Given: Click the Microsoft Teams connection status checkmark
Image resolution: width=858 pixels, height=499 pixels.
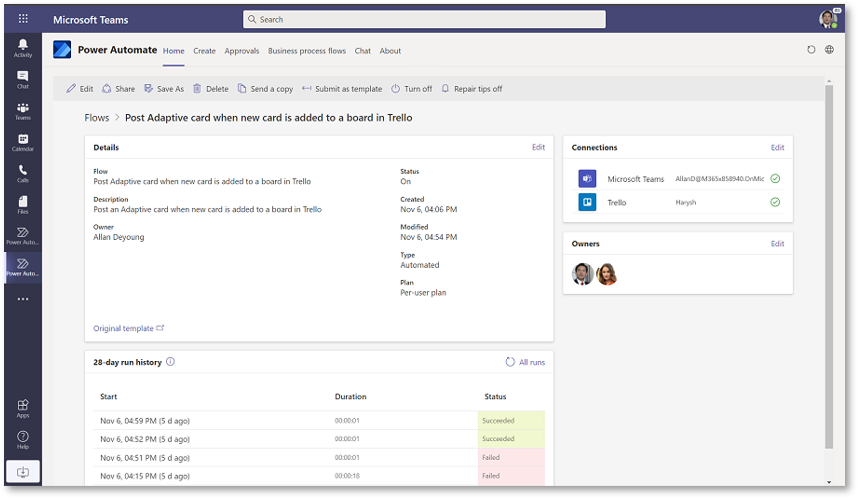Looking at the screenshot, I should (775, 178).
